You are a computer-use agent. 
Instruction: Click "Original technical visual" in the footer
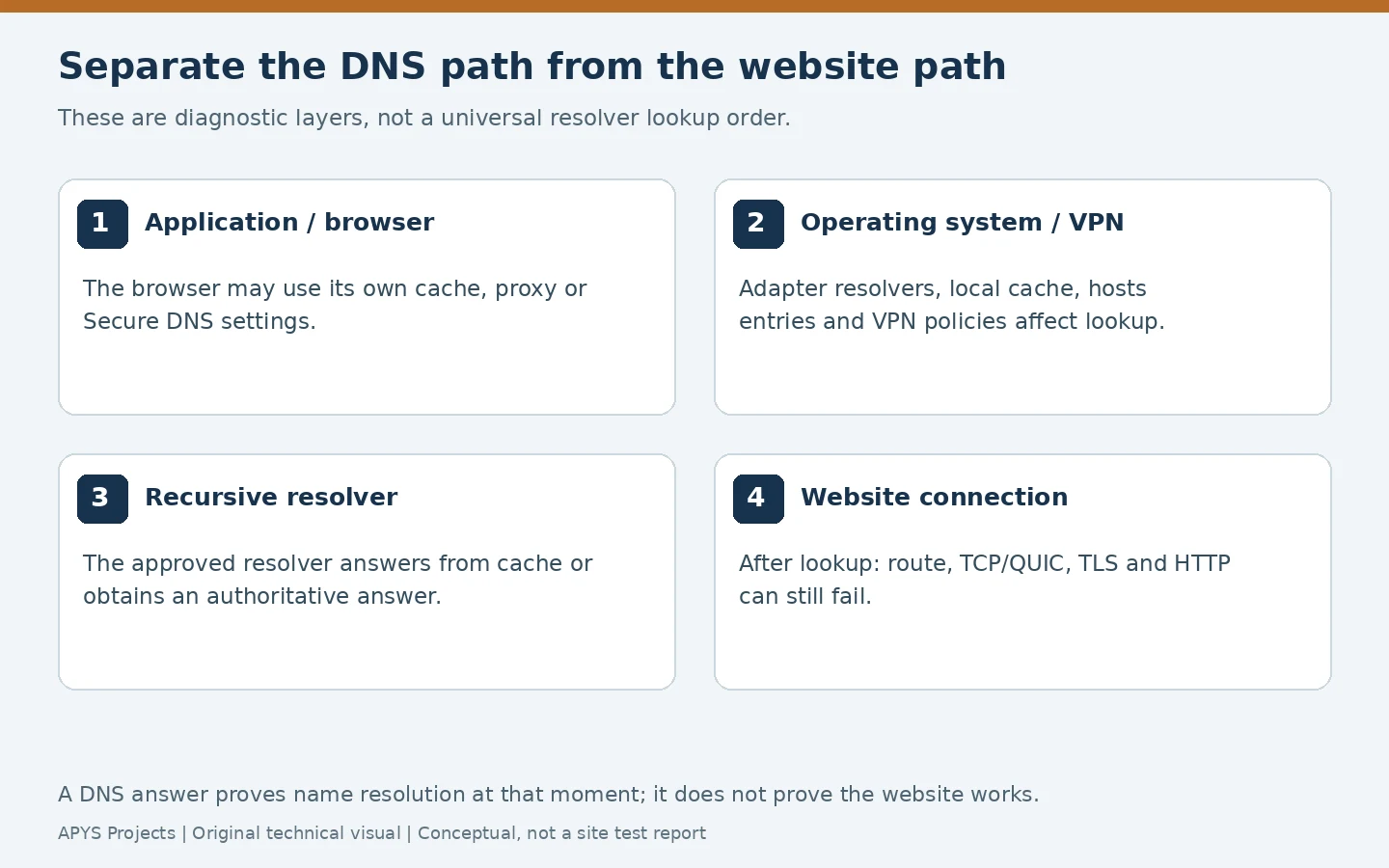click(296, 833)
